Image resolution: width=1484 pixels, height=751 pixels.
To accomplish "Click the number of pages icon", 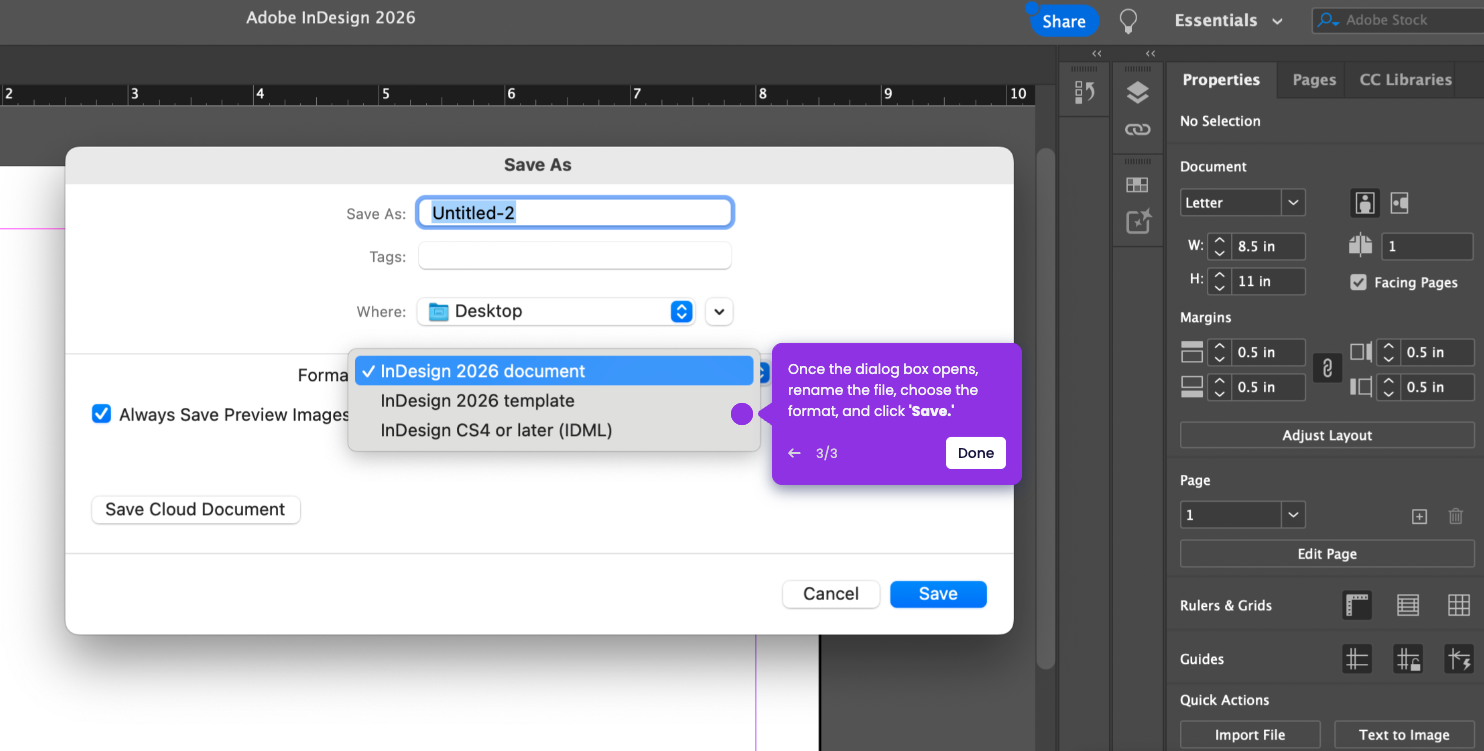I will point(1360,246).
